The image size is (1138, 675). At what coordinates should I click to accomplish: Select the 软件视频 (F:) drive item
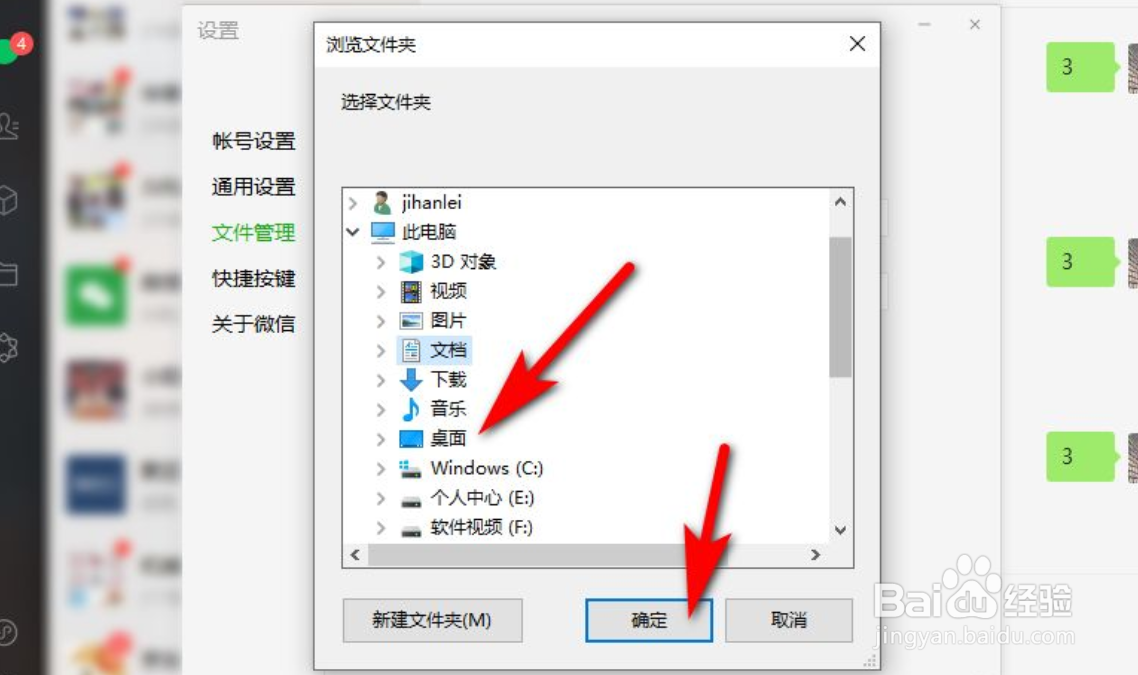pos(467,528)
